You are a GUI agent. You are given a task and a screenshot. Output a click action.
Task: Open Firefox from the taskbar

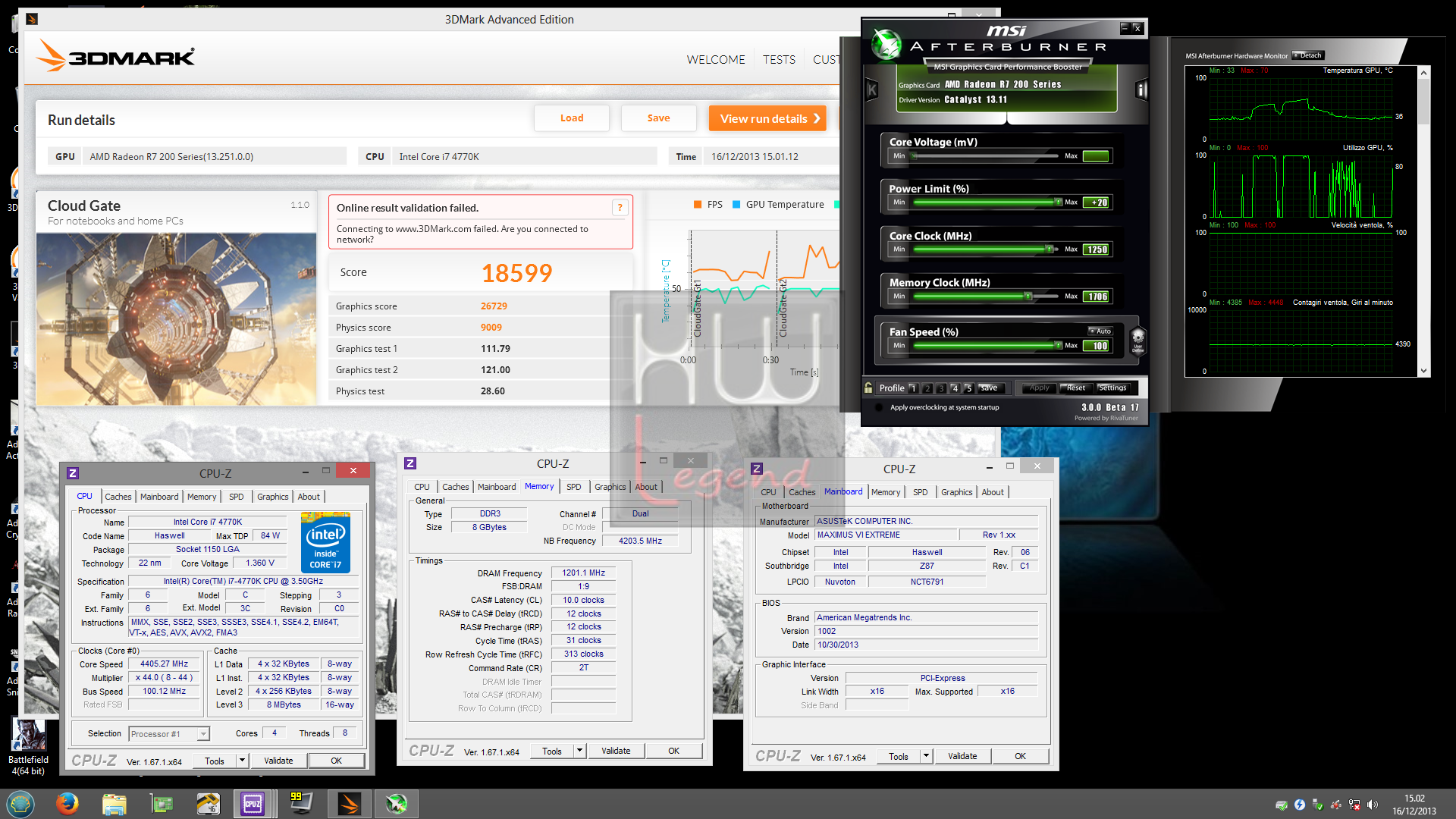67,803
